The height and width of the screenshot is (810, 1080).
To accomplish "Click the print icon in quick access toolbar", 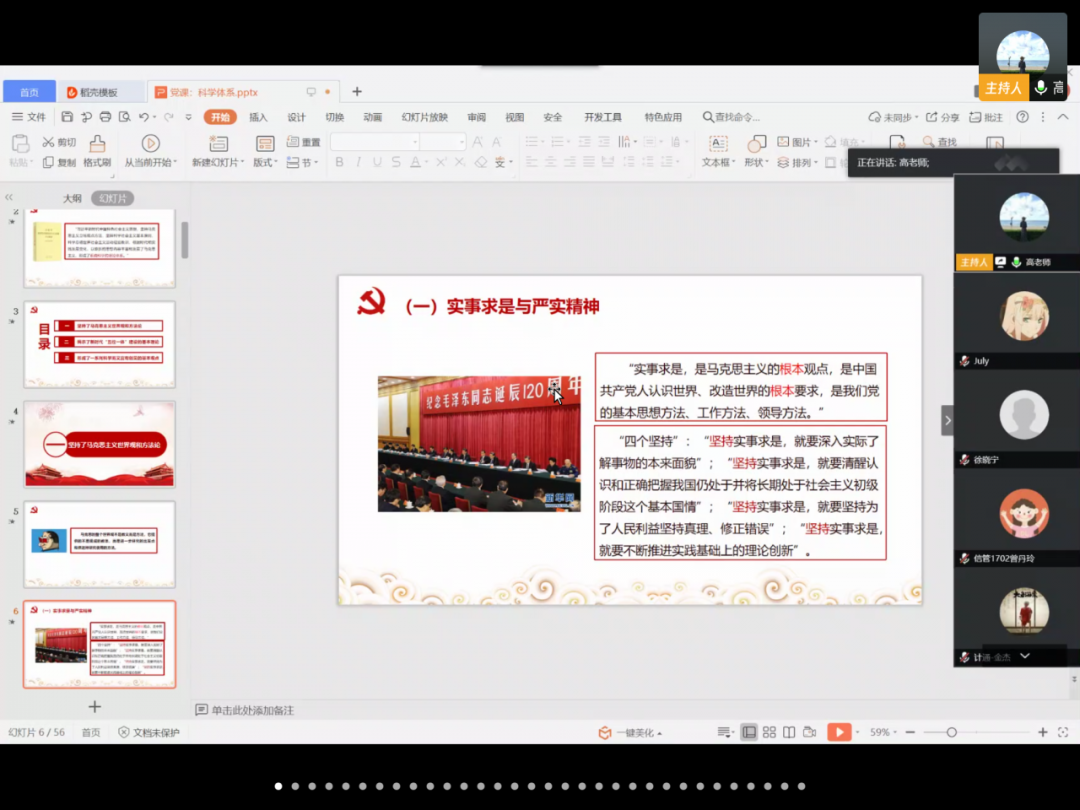I will tap(103, 117).
